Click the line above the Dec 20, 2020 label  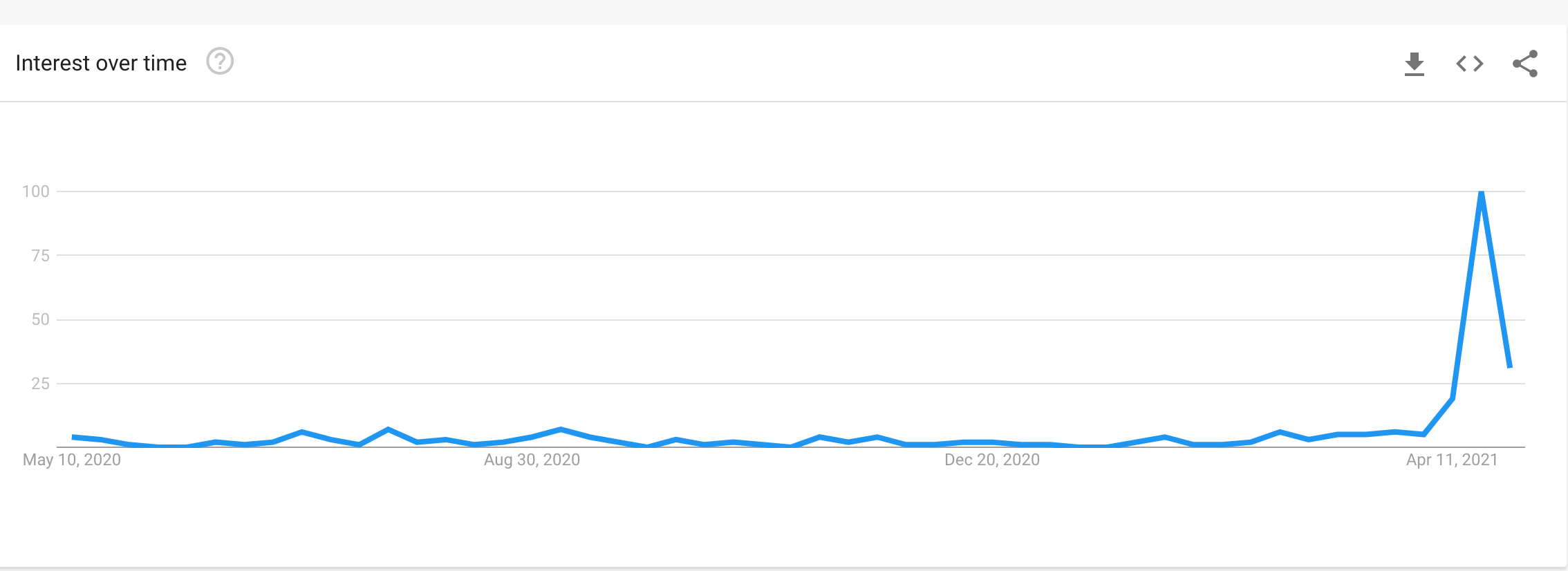coord(992,442)
